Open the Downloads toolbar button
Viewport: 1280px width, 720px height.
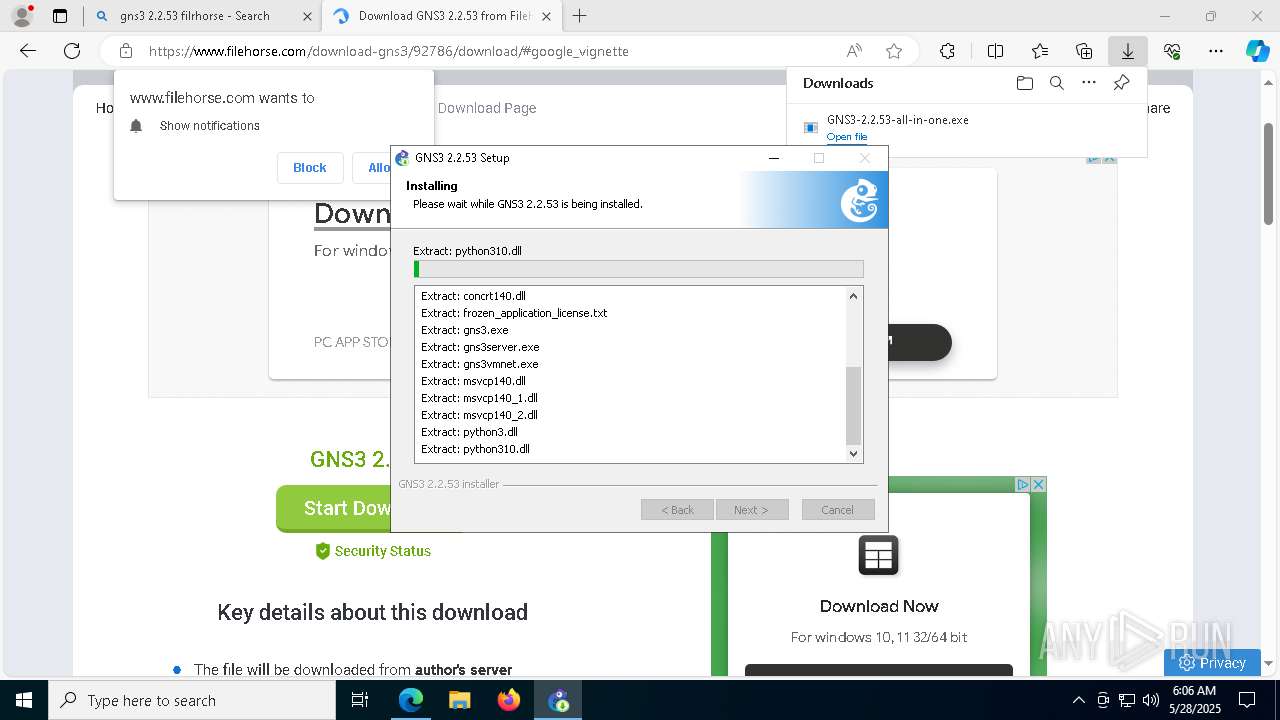(1127, 51)
